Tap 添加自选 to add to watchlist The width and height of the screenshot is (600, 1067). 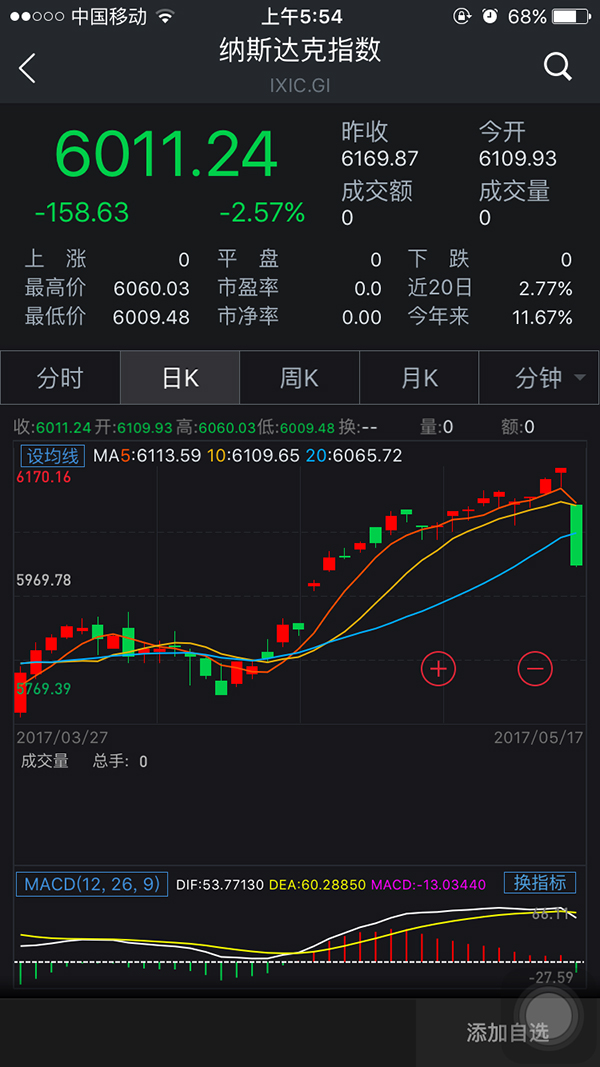pos(507,1033)
